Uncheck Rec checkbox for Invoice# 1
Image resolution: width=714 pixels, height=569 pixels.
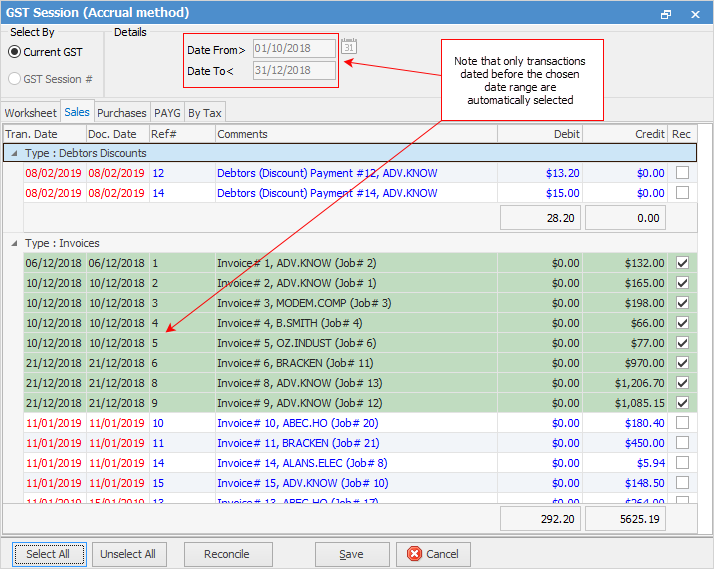[x=682, y=263]
